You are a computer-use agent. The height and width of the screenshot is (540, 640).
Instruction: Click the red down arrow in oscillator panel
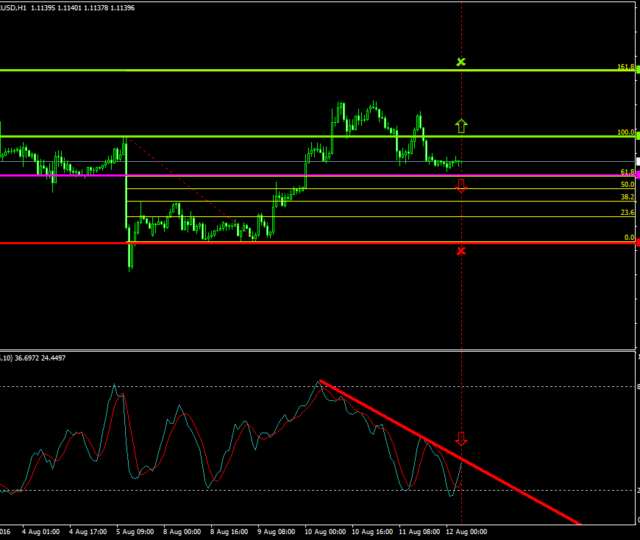click(461, 438)
